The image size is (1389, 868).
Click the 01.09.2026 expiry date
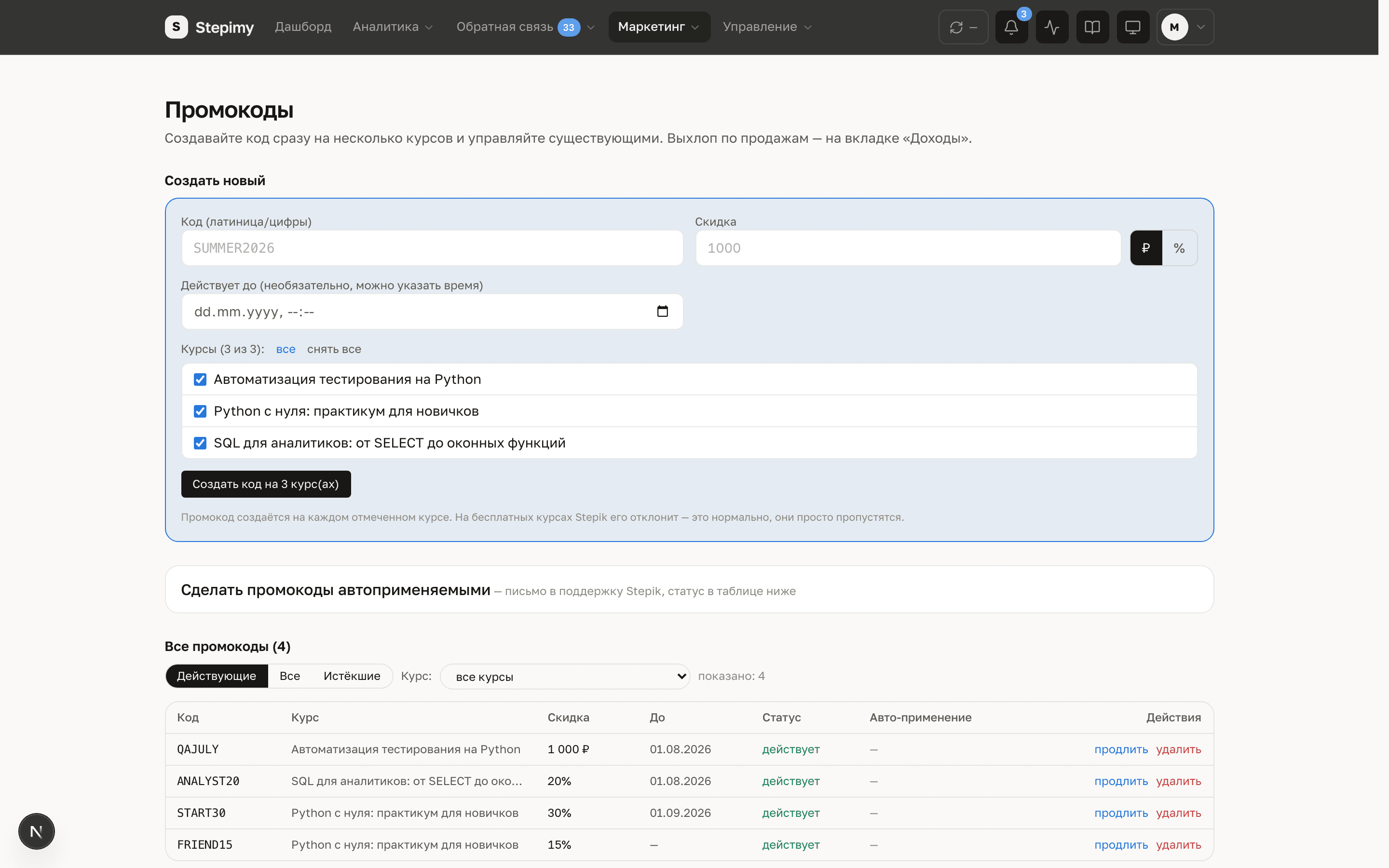(x=680, y=813)
